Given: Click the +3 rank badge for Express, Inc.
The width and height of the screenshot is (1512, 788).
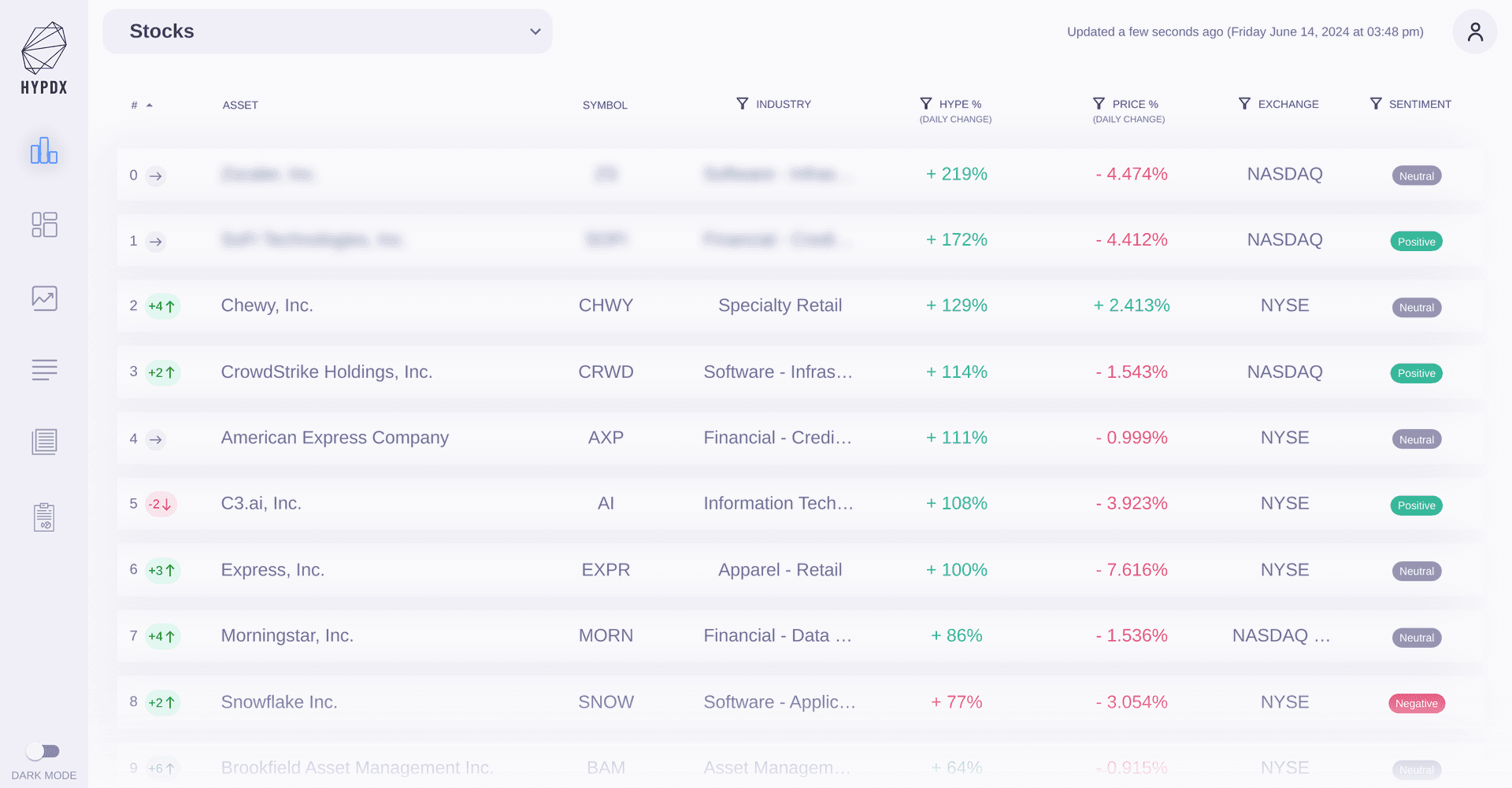Looking at the screenshot, I should tap(162, 570).
